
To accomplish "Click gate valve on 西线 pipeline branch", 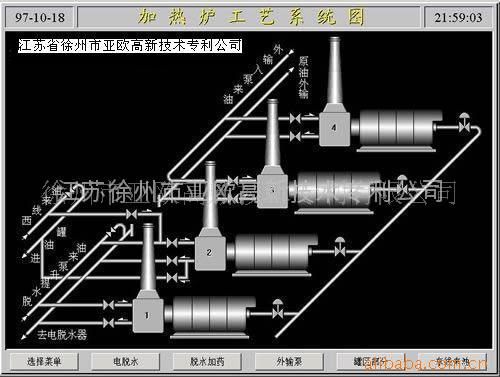I will (132, 214).
